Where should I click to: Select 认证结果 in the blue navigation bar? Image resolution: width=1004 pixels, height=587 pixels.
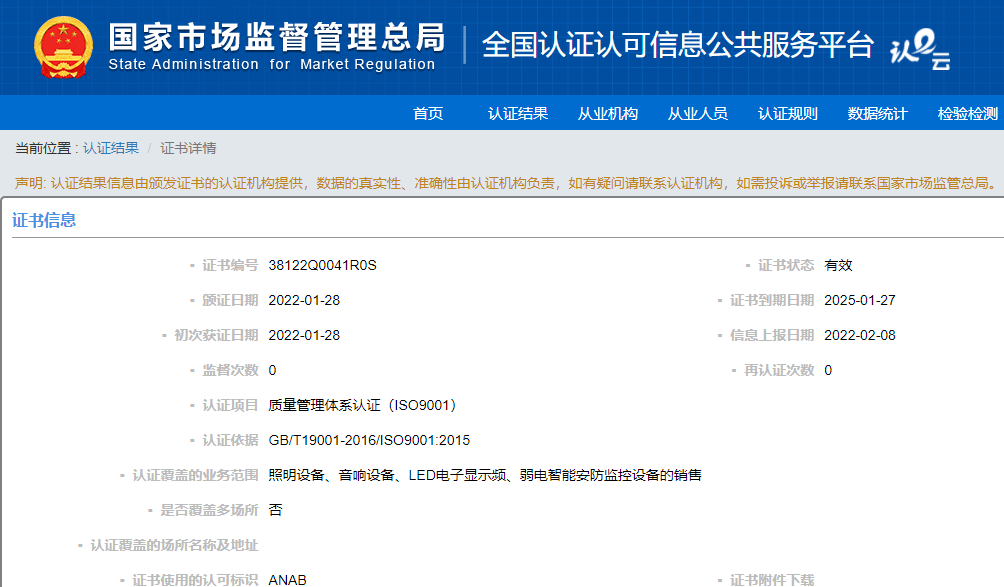point(518,113)
